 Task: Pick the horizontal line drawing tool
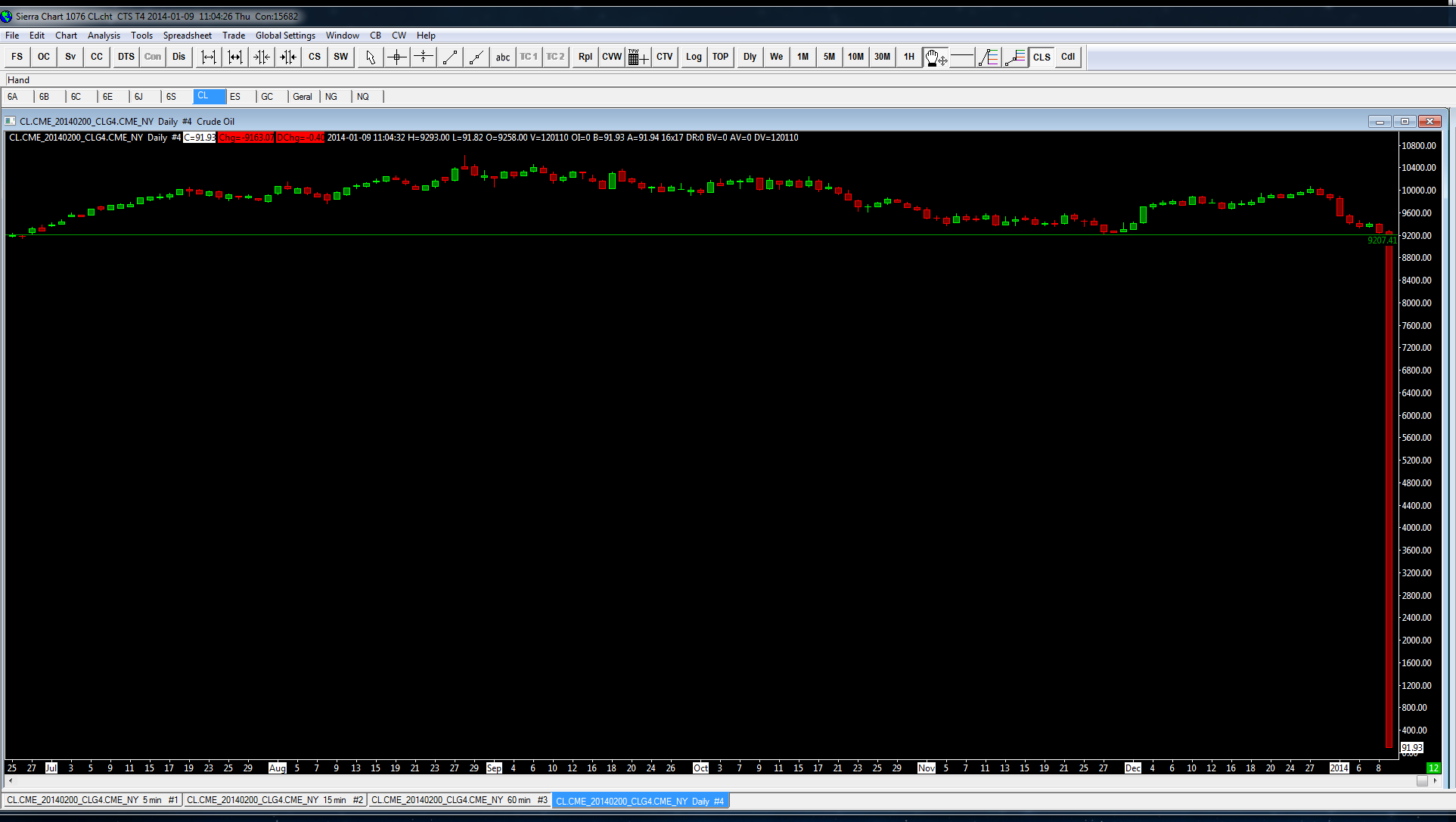pos(962,57)
